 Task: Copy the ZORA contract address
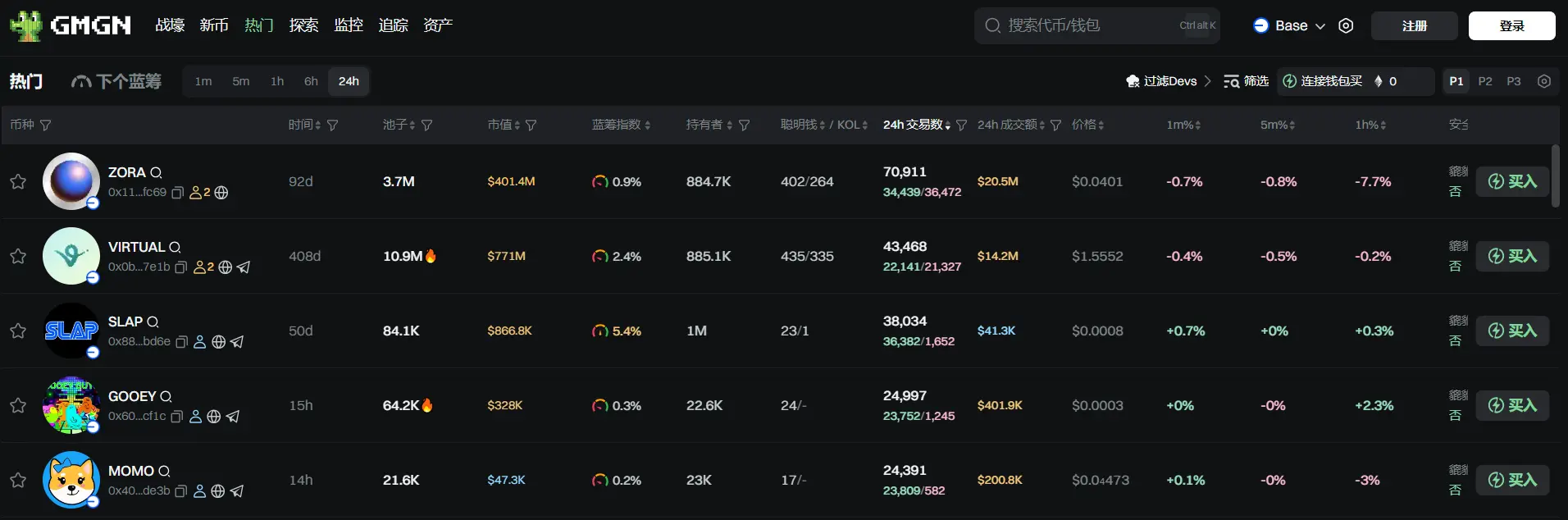(177, 193)
